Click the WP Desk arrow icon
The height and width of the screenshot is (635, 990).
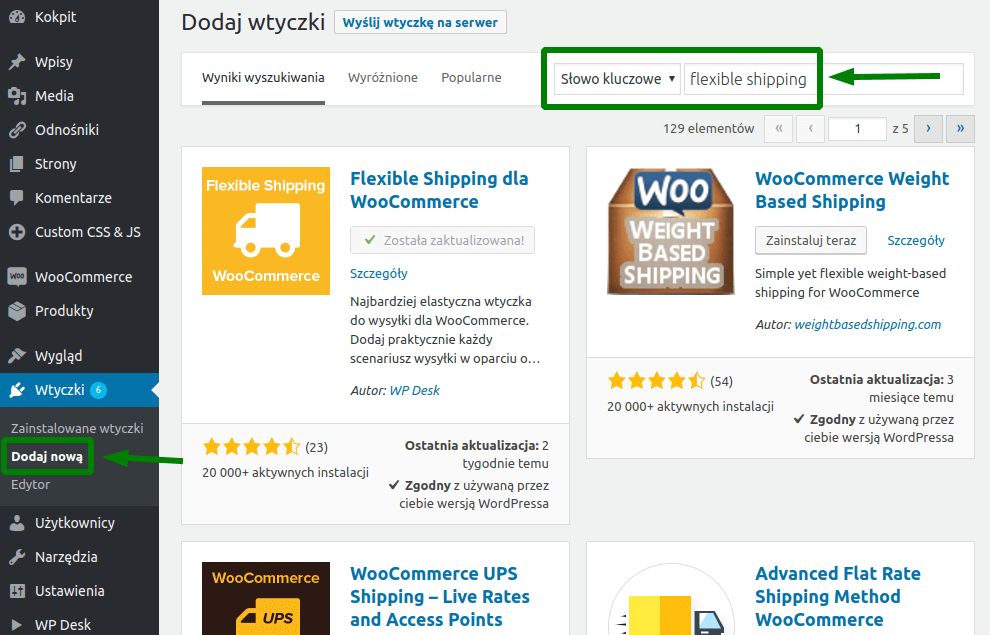click(17, 625)
